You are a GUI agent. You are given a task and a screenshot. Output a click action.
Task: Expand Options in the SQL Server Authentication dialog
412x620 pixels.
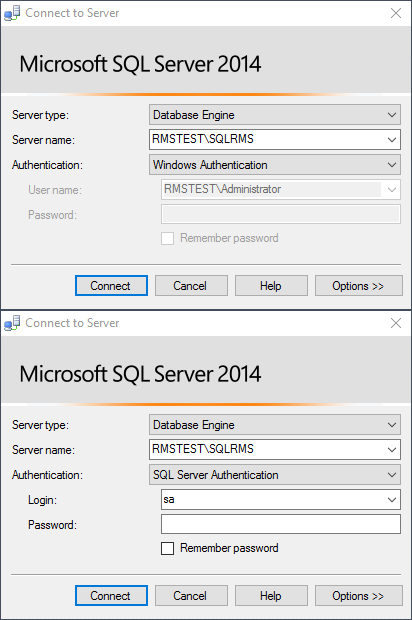pyautogui.click(x=359, y=595)
